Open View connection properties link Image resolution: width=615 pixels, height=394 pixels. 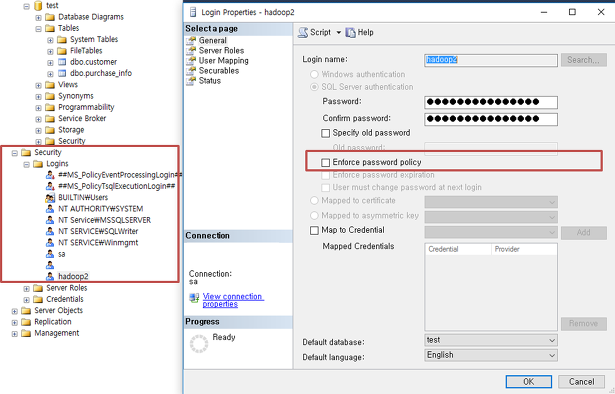click(233, 300)
